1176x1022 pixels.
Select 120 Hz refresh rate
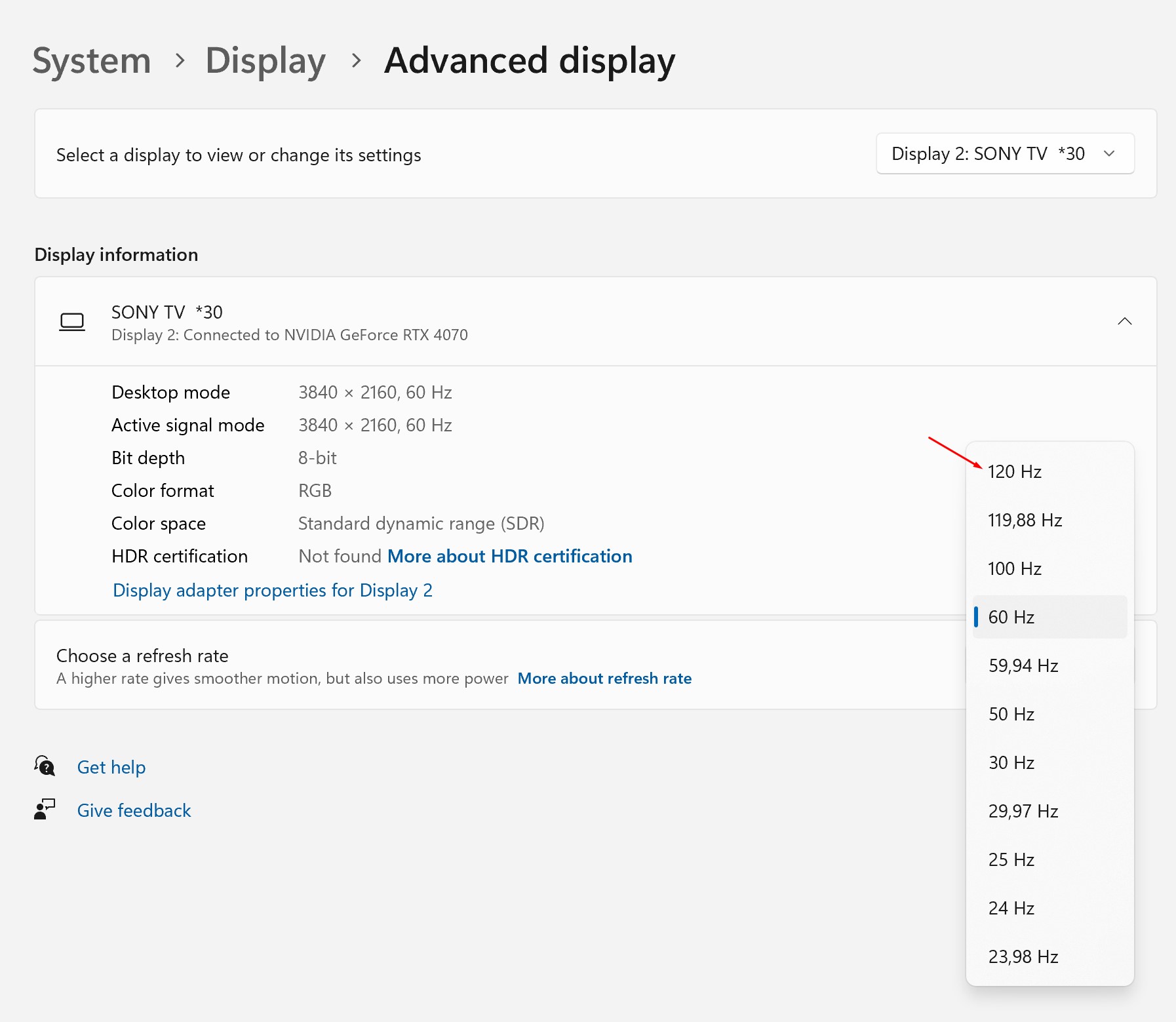point(1049,471)
